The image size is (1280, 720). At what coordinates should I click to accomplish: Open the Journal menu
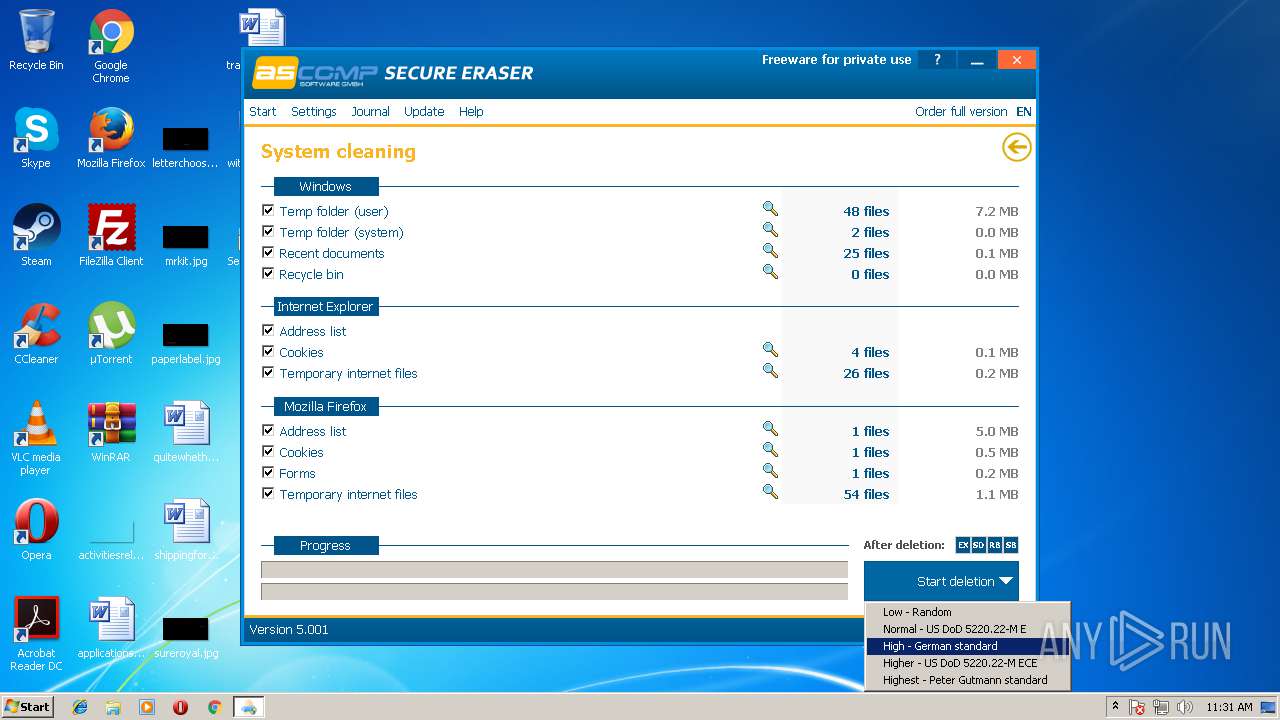click(x=370, y=112)
